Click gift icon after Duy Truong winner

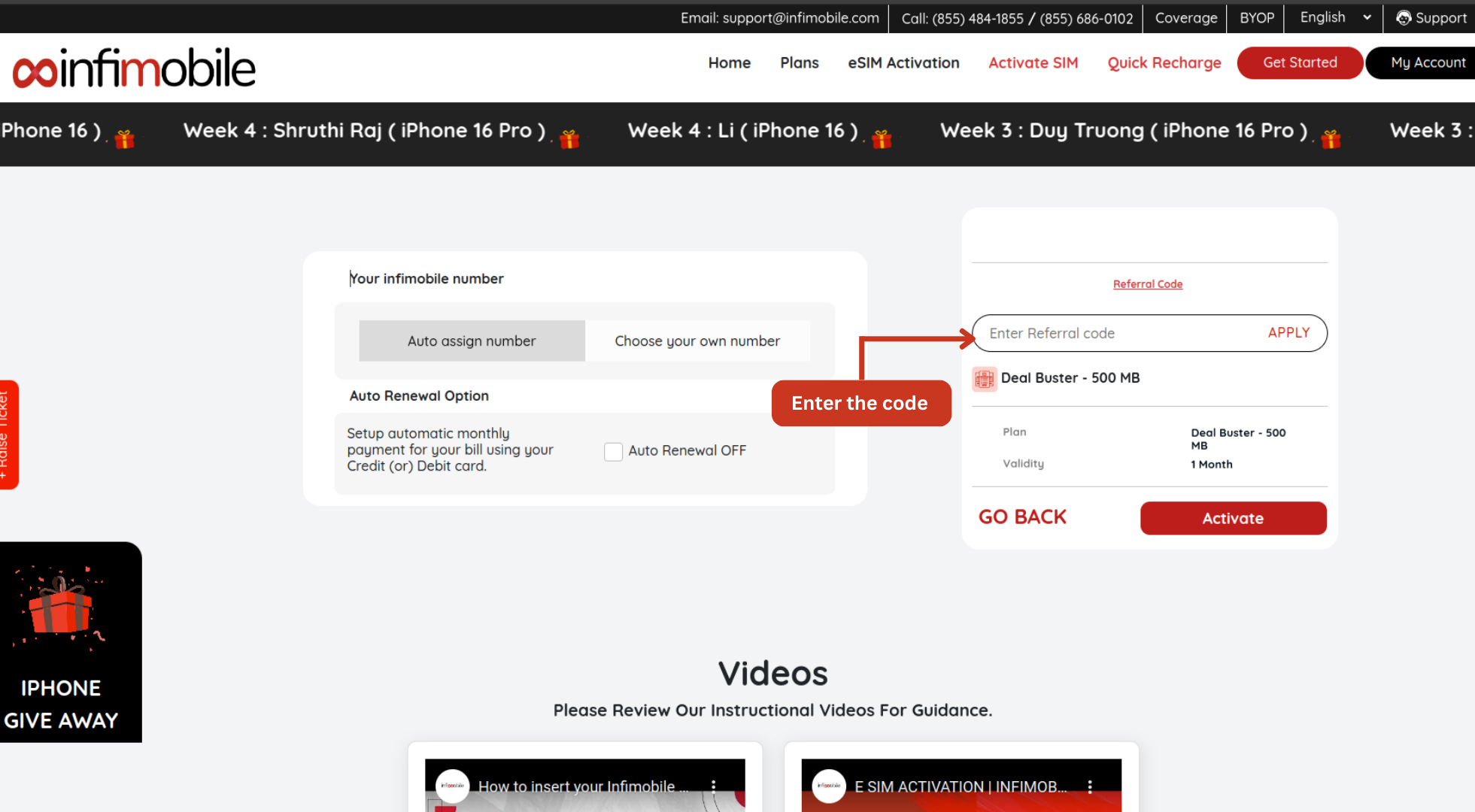1331,139
